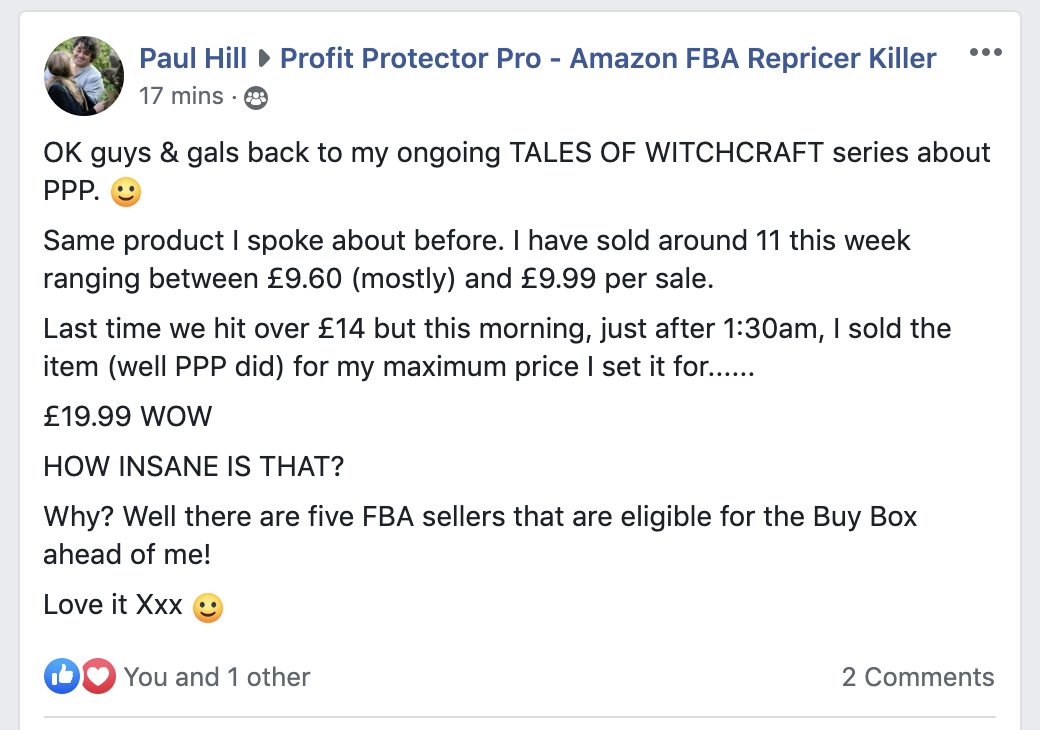Image resolution: width=1040 pixels, height=730 pixels.
Task: Open the 2 Comments link
Action: point(918,676)
